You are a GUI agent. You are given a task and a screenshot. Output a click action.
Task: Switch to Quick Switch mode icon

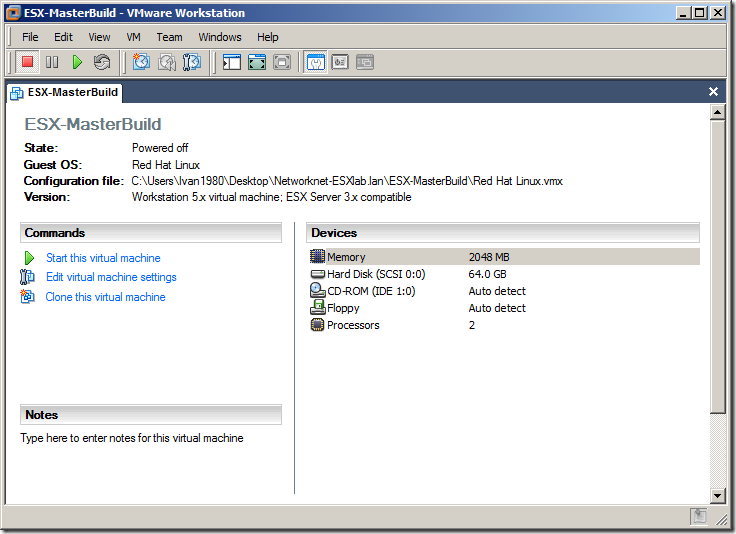[257, 62]
